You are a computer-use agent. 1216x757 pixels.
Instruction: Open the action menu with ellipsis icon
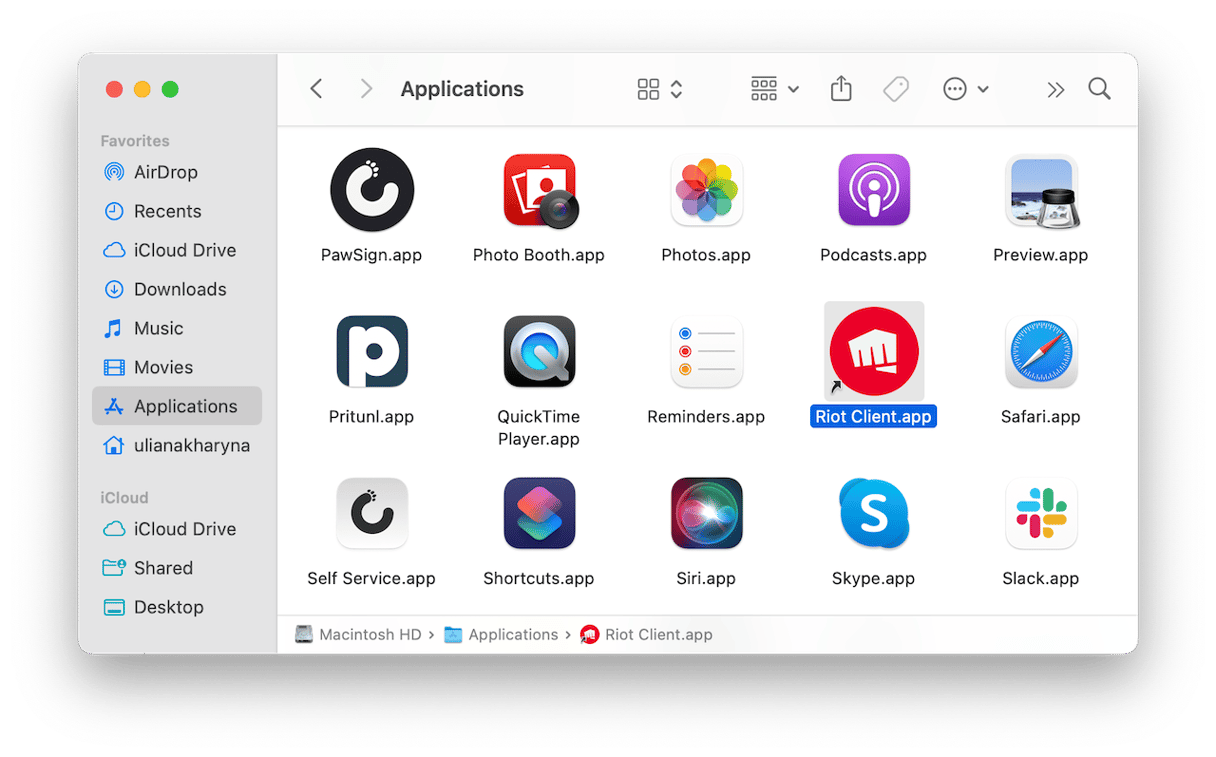(966, 89)
